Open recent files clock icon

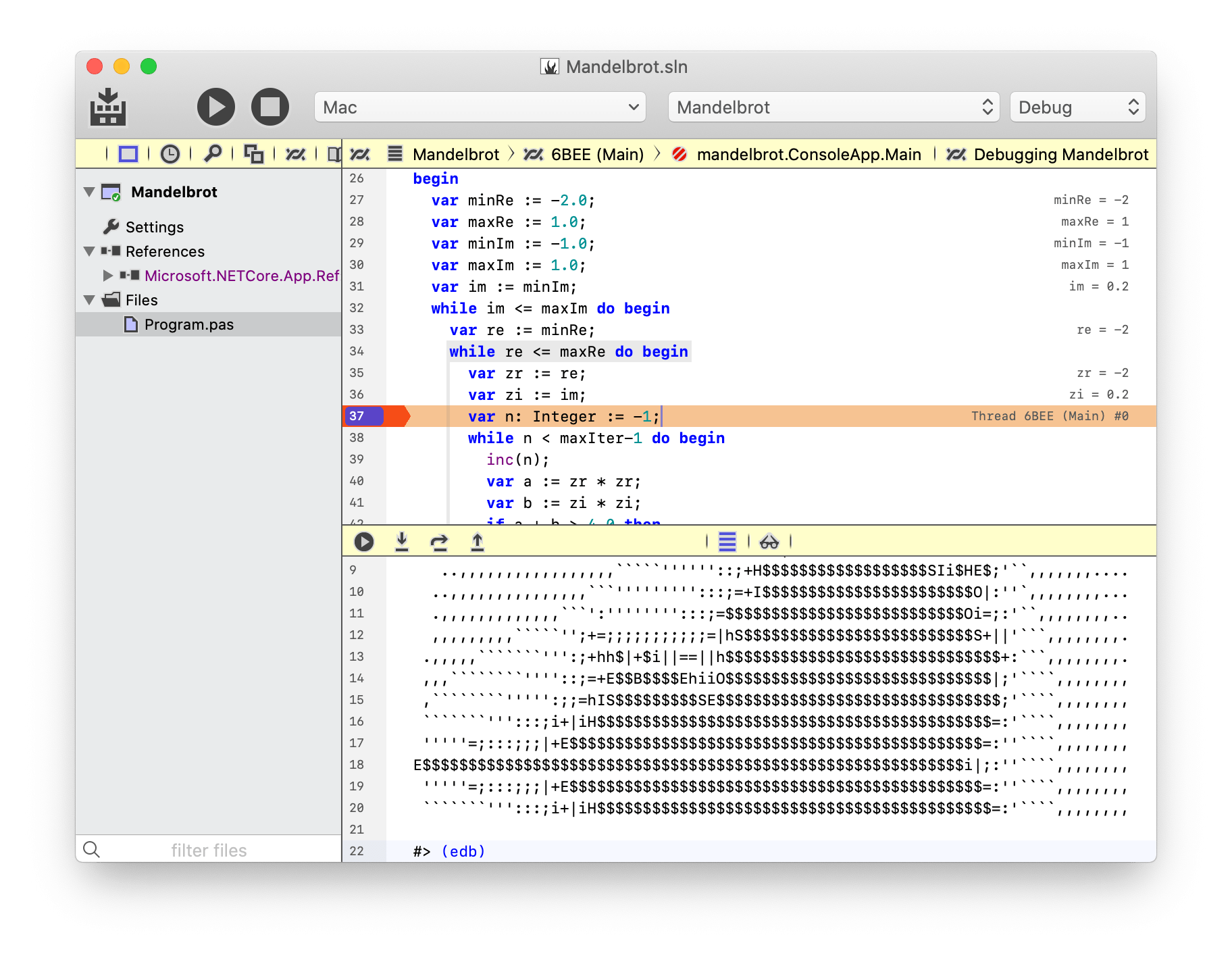coord(170,154)
